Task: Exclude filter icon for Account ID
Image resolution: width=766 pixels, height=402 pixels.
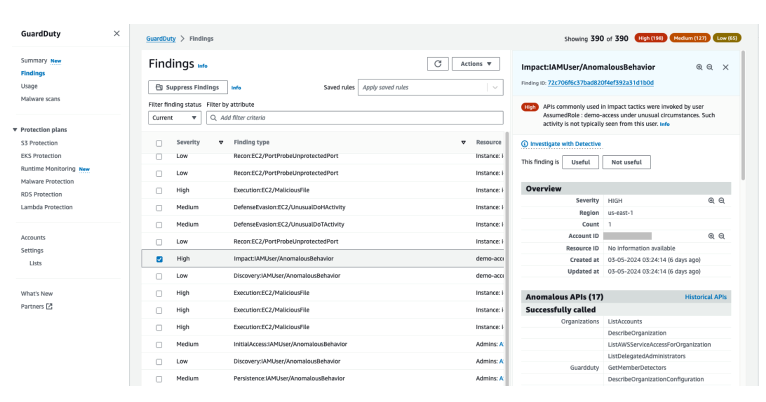Action: coord(722,236)
